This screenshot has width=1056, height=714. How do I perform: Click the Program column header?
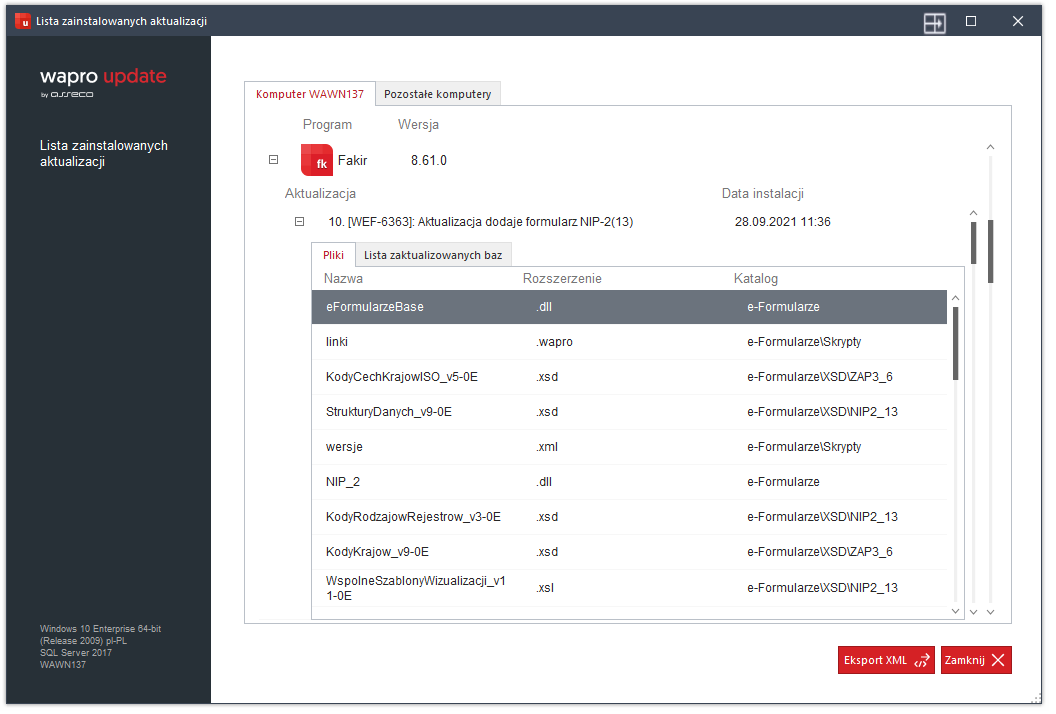(x=327, y=125)
